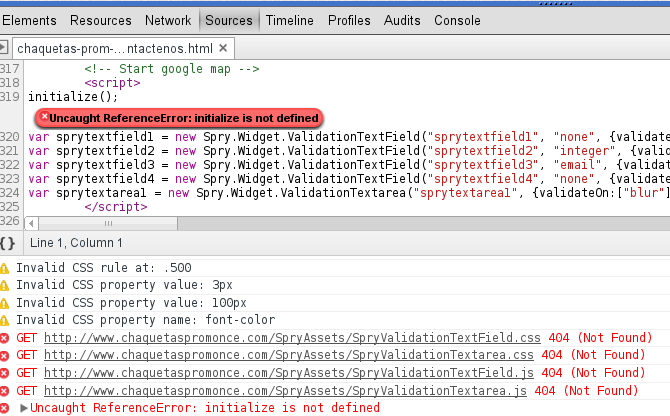Click the warning icon beside Invalid CSS rule at: .500
Screen dimensions: 670x416
pyautogui.click(x=4, y=269)
